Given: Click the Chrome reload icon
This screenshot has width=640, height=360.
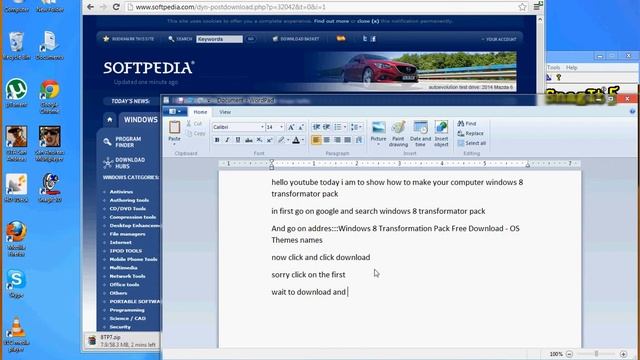Looking at the screenshot, I should point(116,7).
